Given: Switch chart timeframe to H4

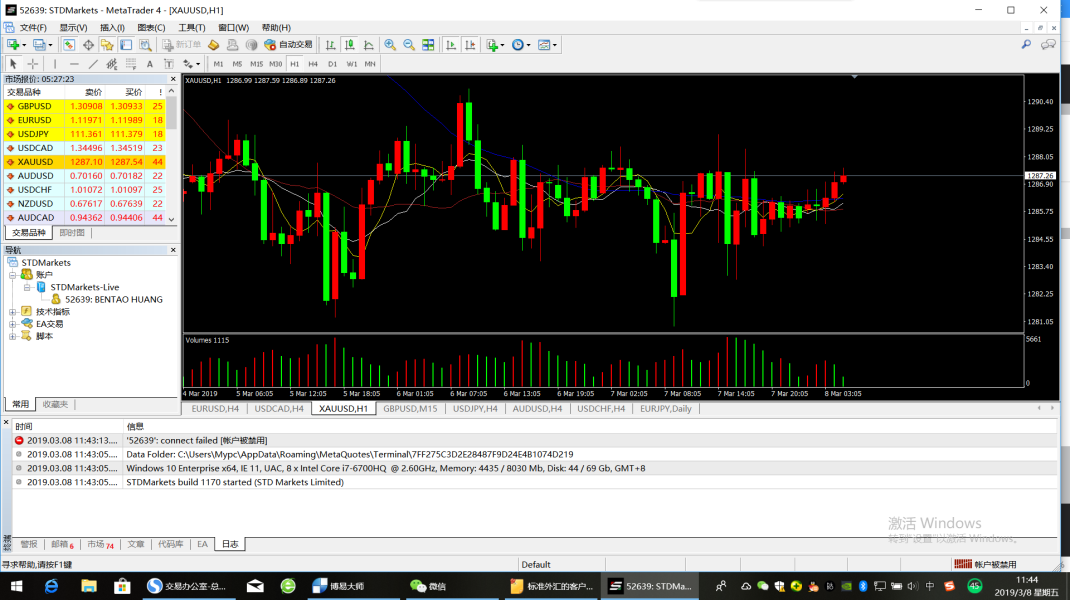Looking at the screenshot, I should point(313,64).
